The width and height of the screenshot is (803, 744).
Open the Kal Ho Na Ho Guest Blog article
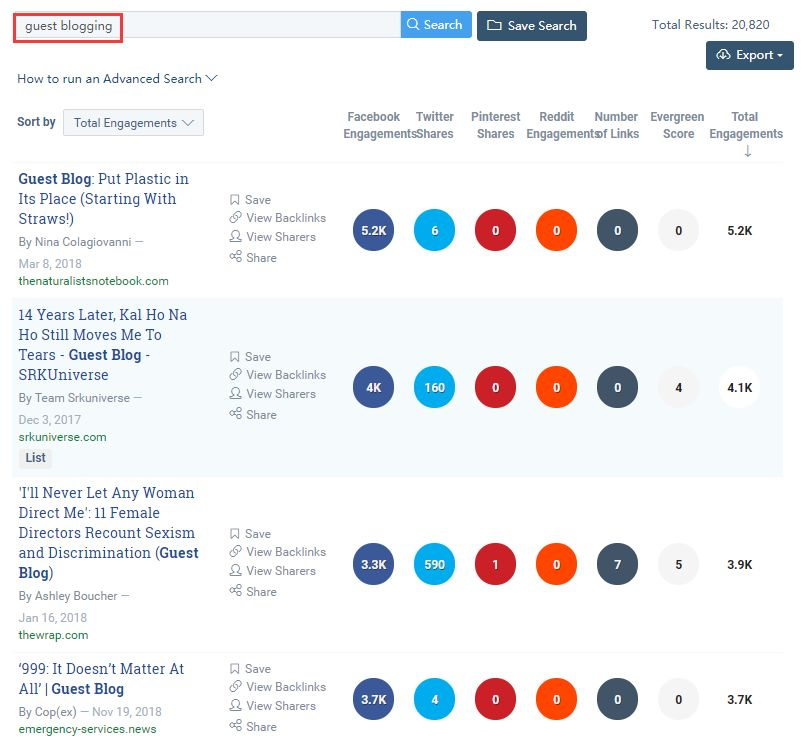coord(103,345)
